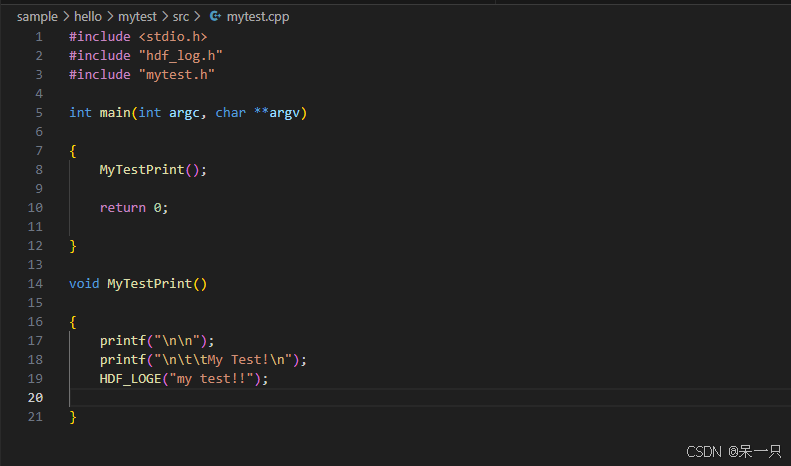Place cursor on empty line 20
The width and height of the screenshot is (791, 466).
point(430,397)
